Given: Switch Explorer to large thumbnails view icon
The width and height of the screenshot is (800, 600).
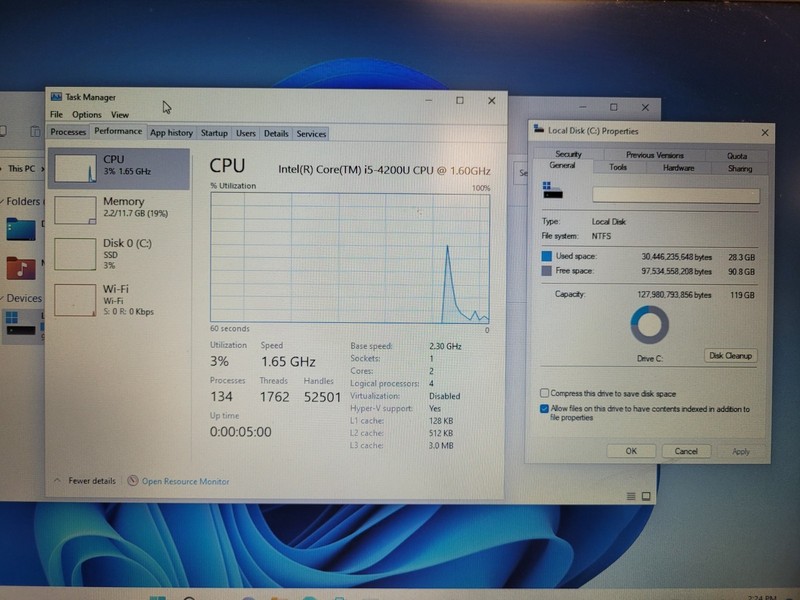Looking at the screenshot, I should pyautogui.click(x=646, y=496).
